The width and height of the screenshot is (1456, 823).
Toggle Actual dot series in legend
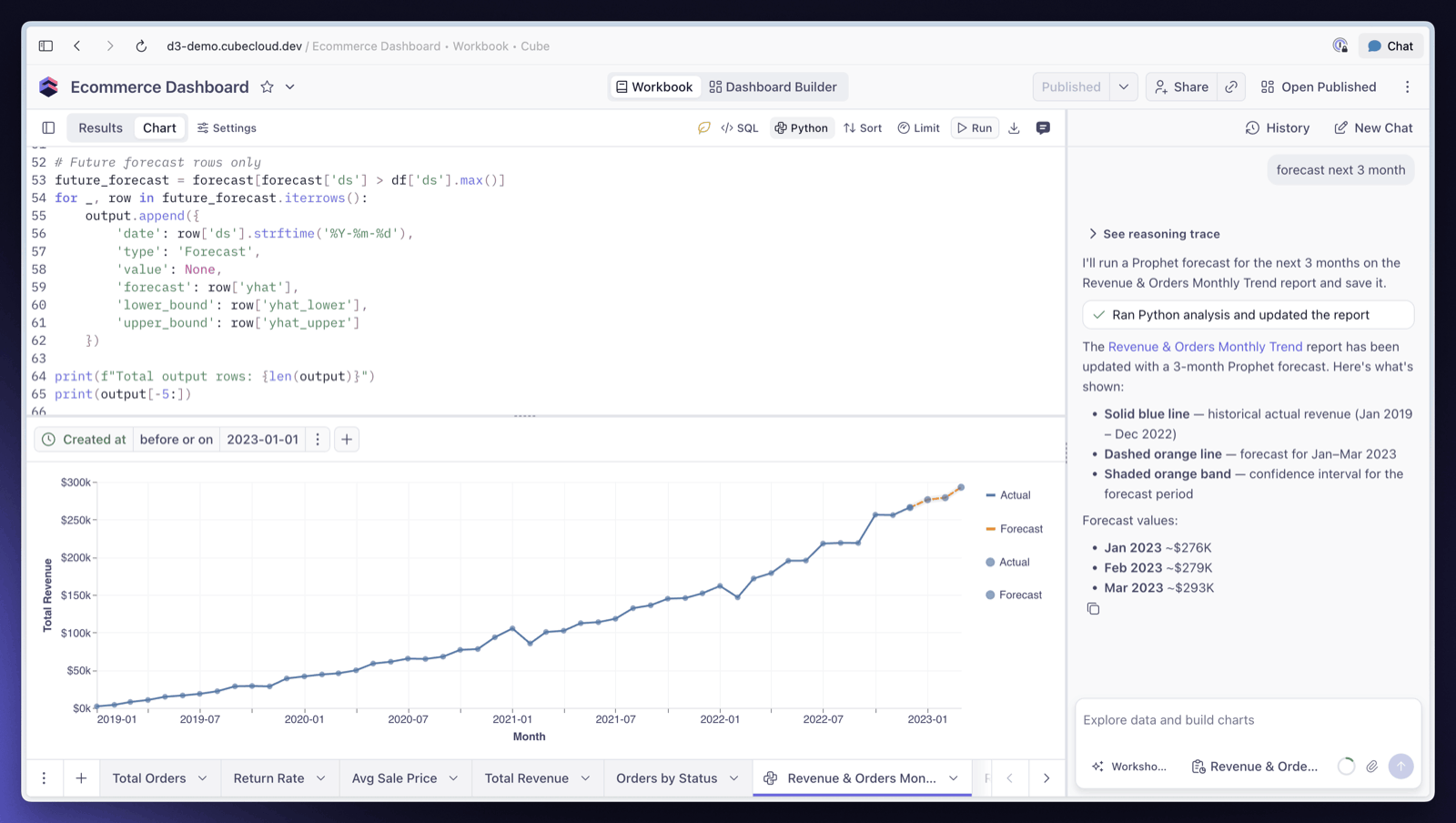click(x=1007, y=563)
